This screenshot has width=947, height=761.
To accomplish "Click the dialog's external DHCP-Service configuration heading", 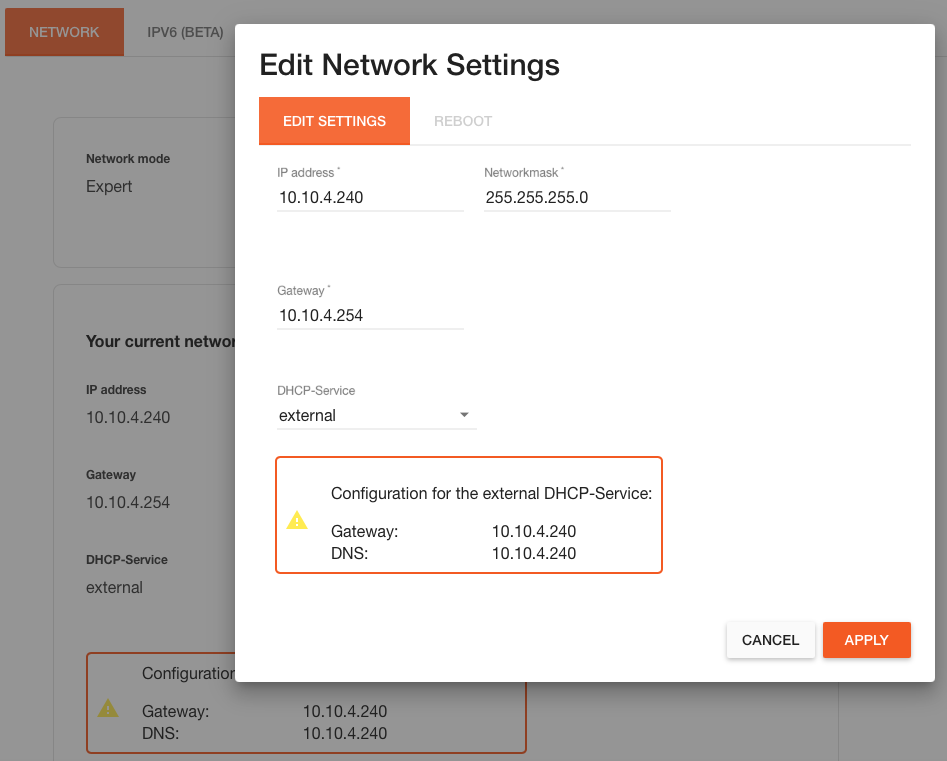I will tap(491, 493).
